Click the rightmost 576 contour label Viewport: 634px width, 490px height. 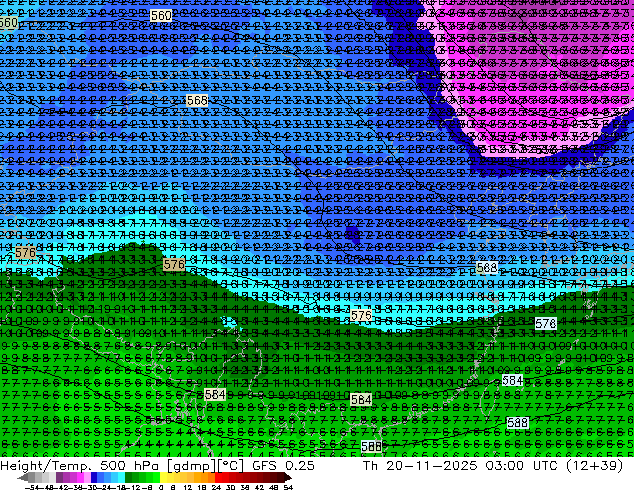tap(545, 323)
